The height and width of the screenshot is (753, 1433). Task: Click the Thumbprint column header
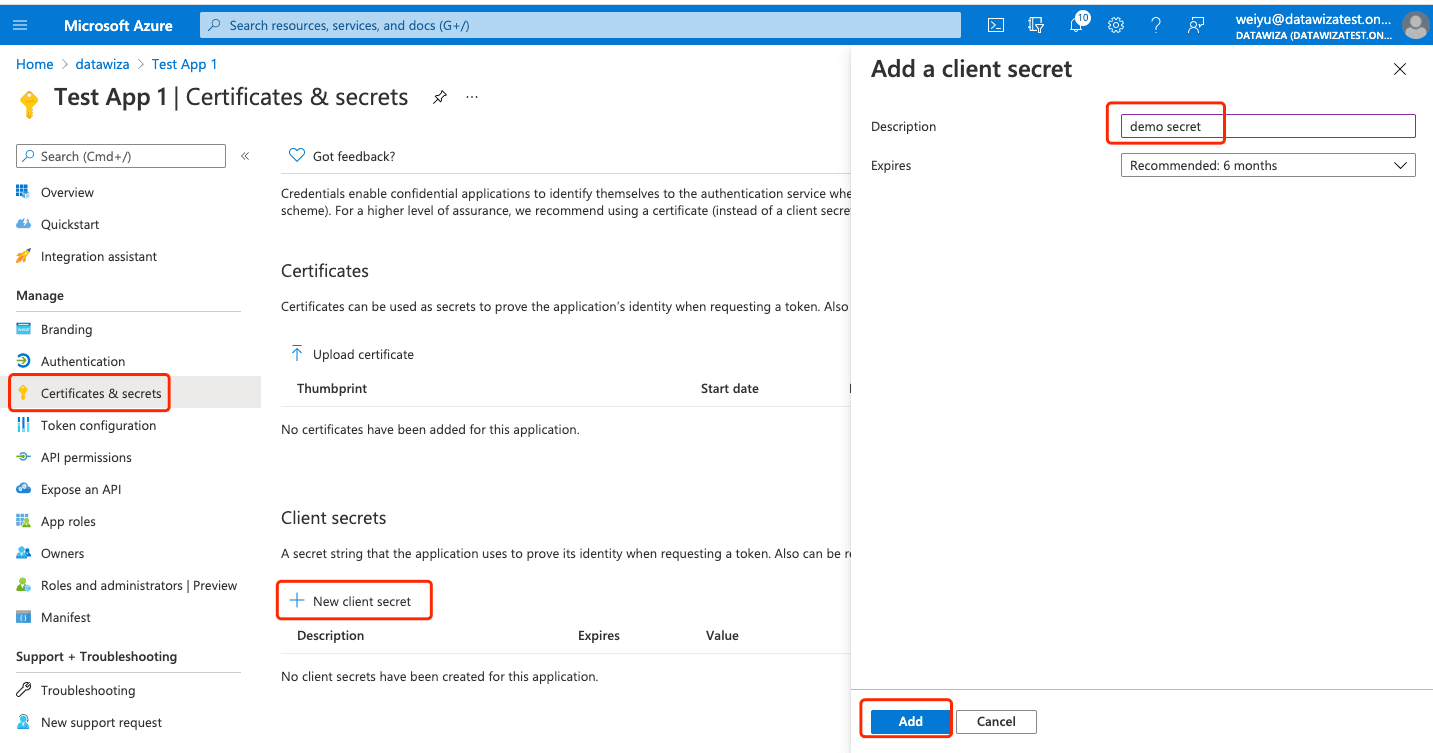332,388
